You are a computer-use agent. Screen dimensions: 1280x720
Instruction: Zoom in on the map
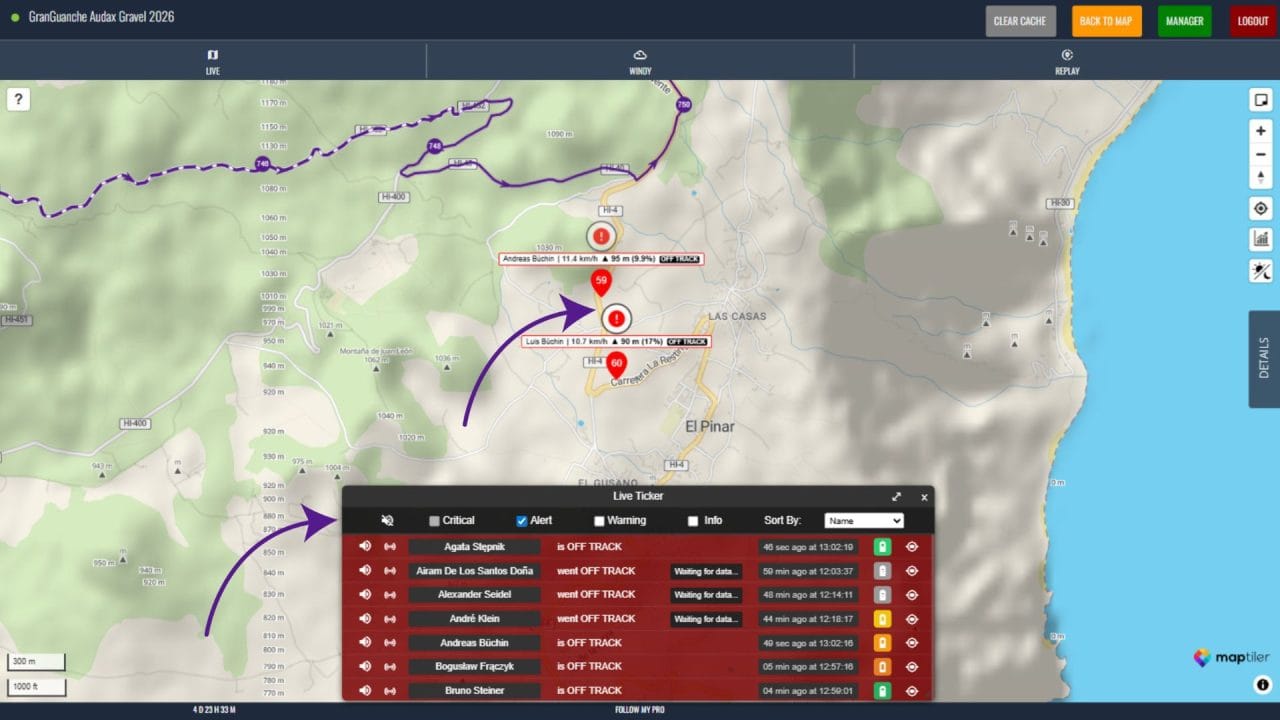point(1261,131)
